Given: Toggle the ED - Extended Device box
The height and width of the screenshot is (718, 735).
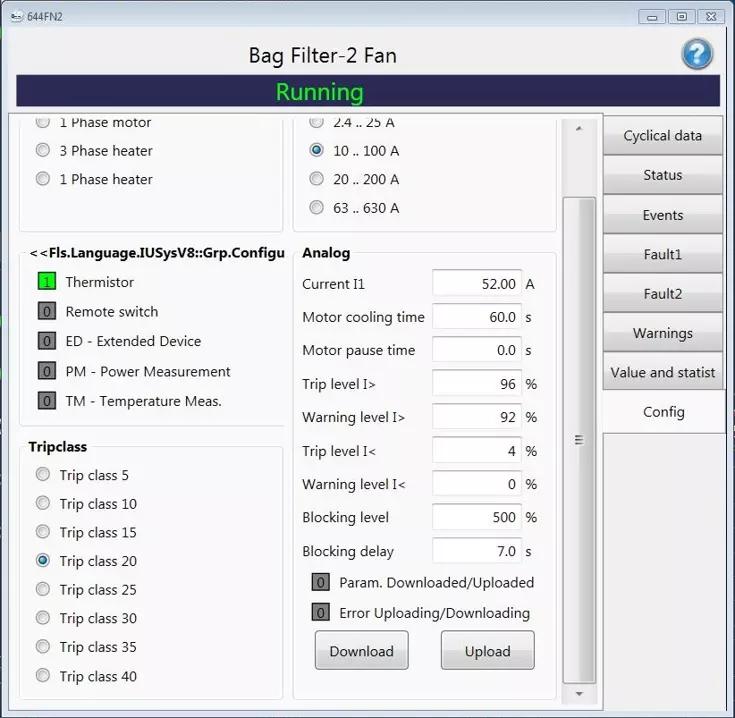Looking at the screenshot, I should [46, 341].
